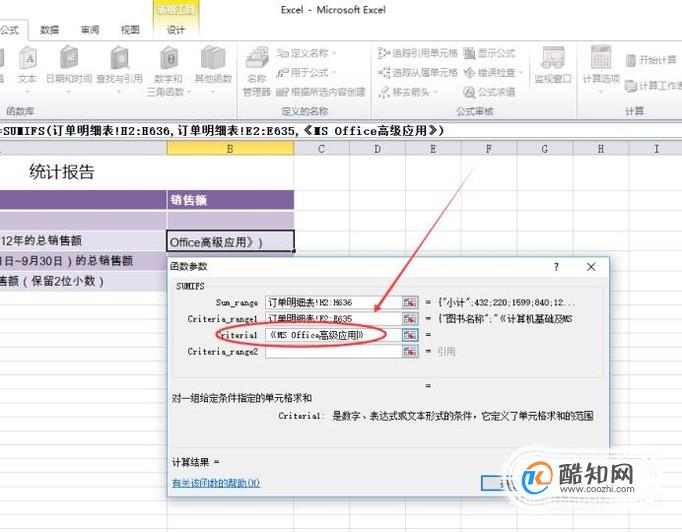The image size is (682, 532).
Task: Select column C header
Action: click(x=321, y=149)
